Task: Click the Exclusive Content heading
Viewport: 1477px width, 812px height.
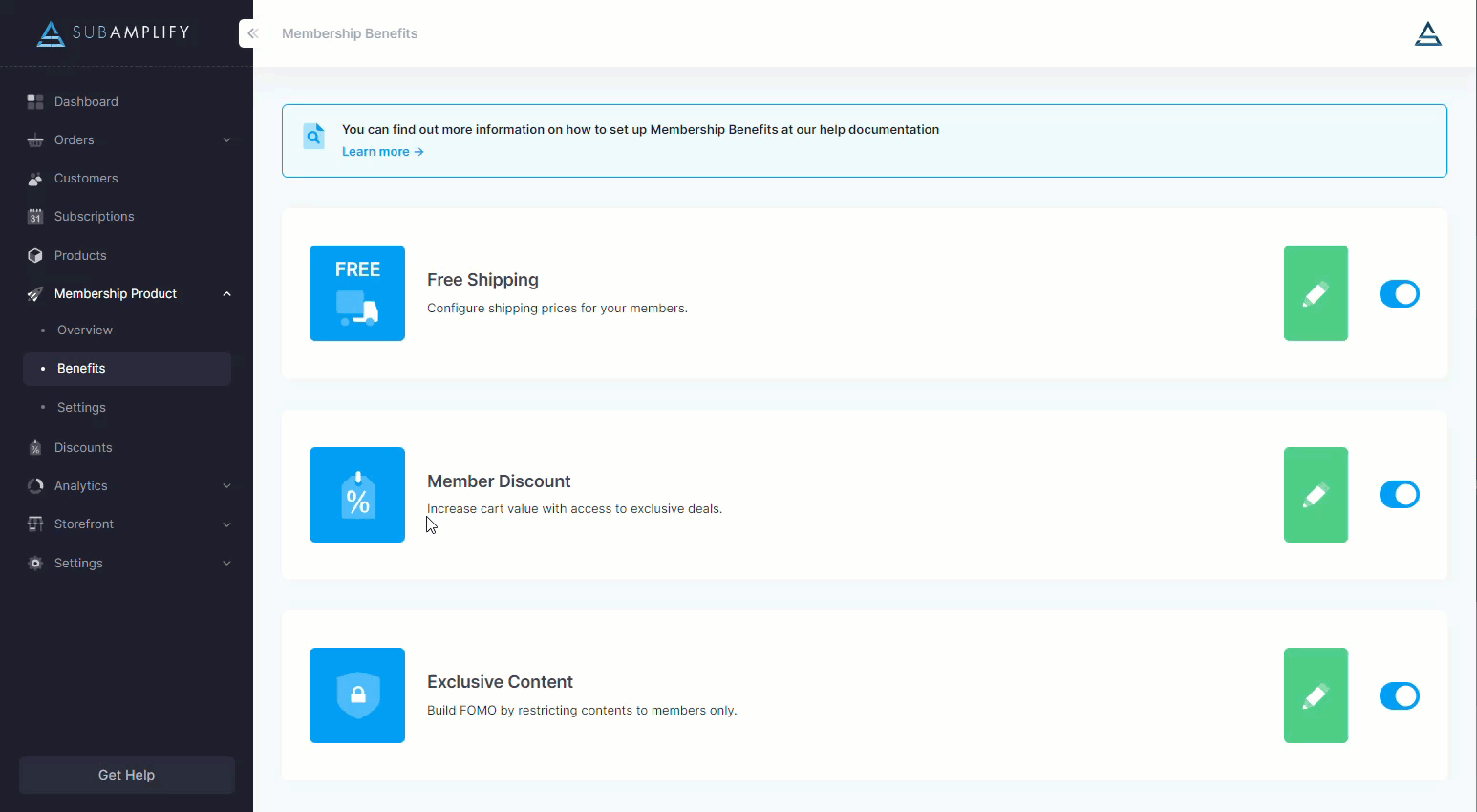Action: (x=500, y=682)
